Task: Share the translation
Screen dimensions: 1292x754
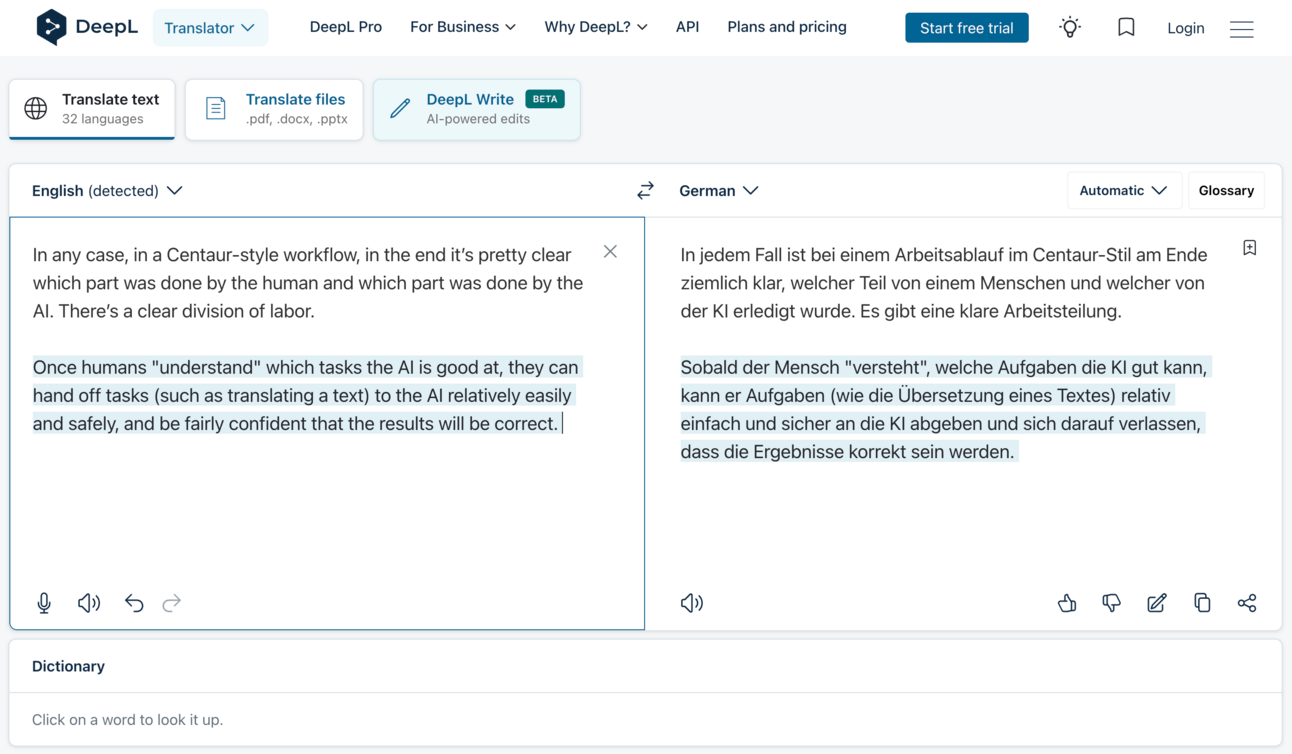Action: (x=1247, y=603)
